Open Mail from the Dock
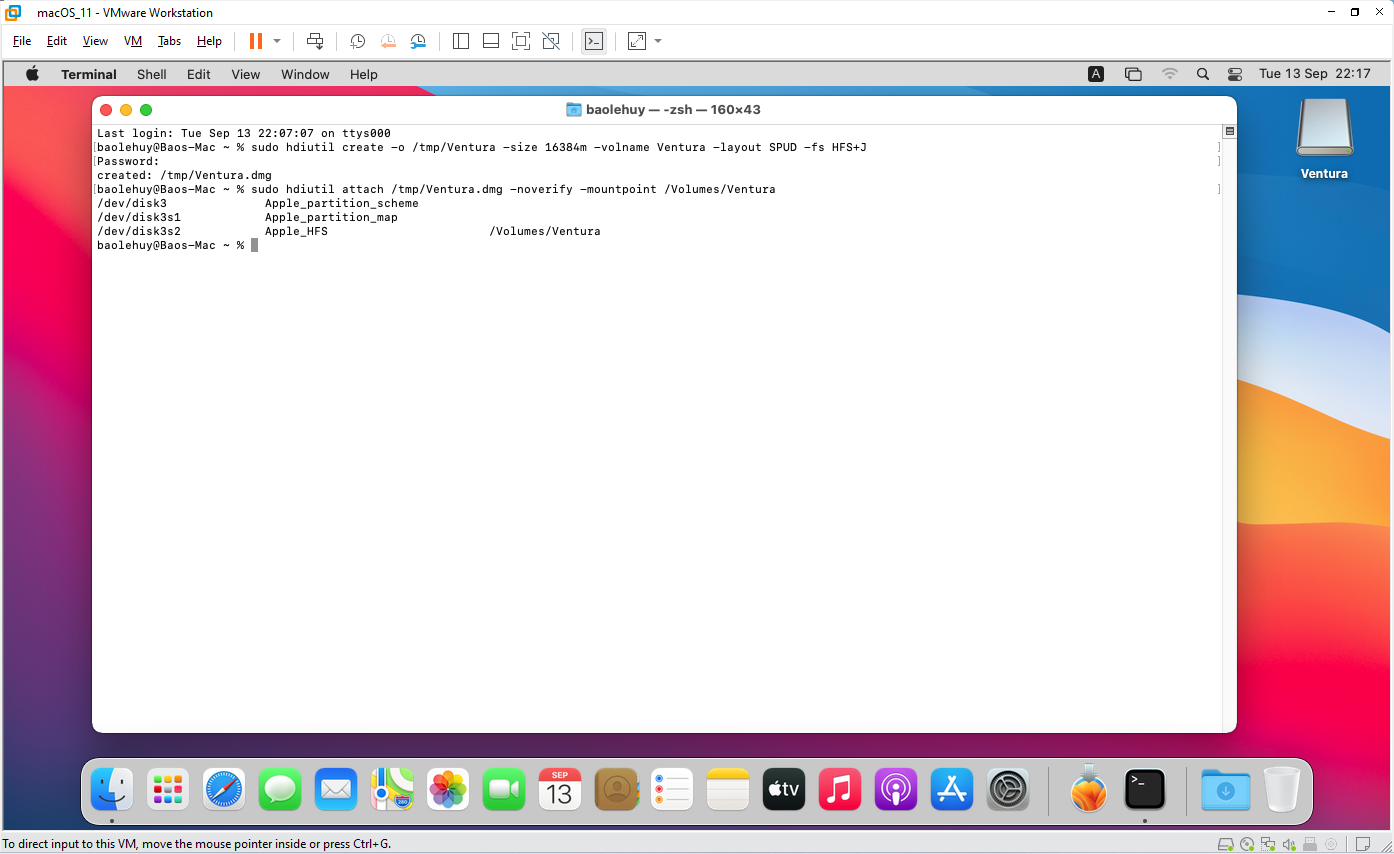The height and width of the screenshot is (854, 1394). [x=336, y=790]
